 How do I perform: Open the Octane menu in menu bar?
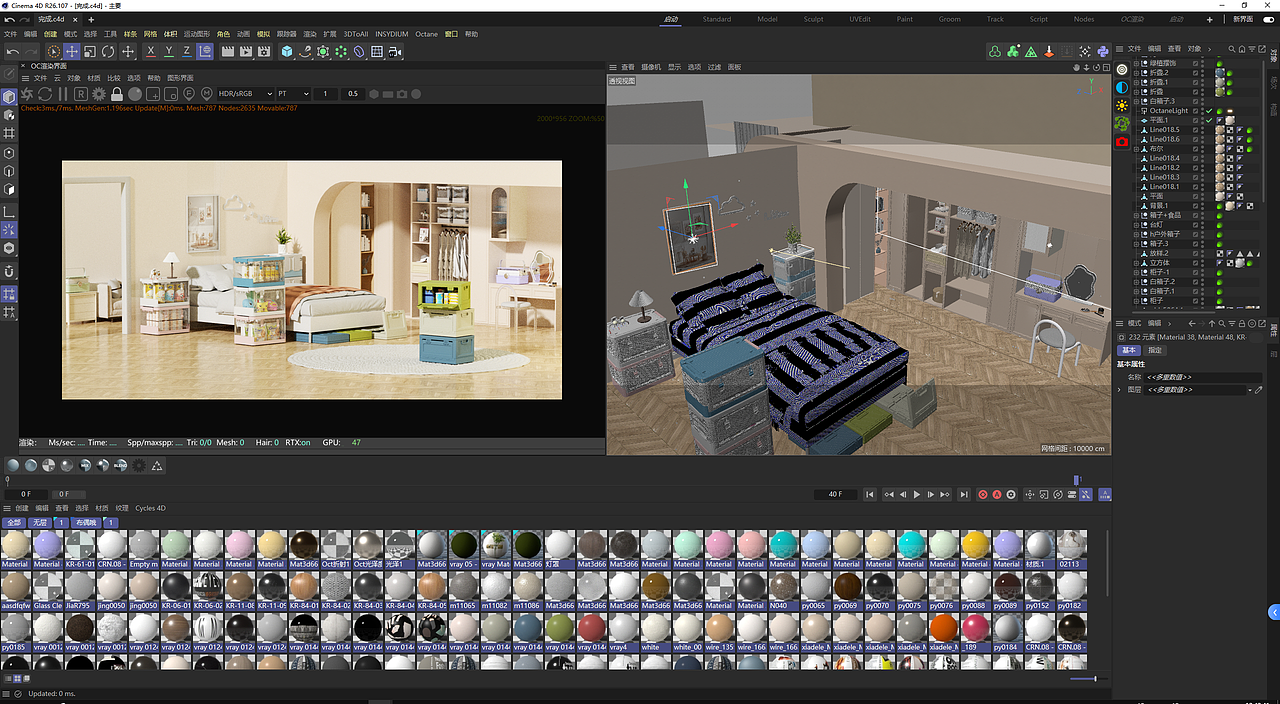(426, 34)
